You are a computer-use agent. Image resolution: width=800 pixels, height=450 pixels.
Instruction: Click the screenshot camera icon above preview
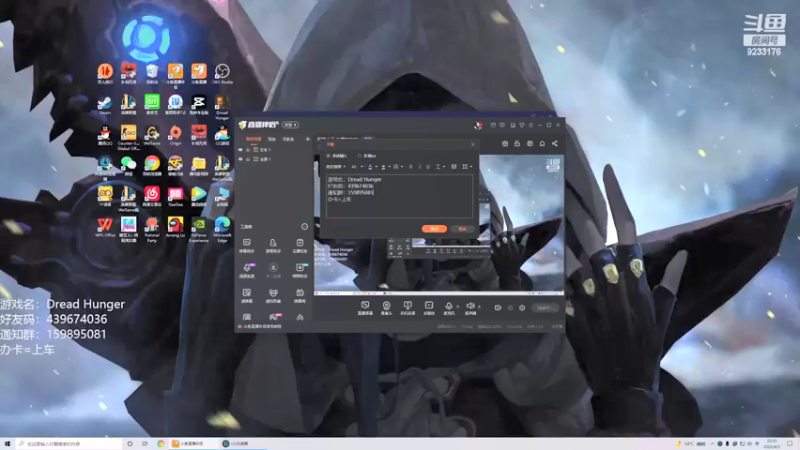click(505, 144)
